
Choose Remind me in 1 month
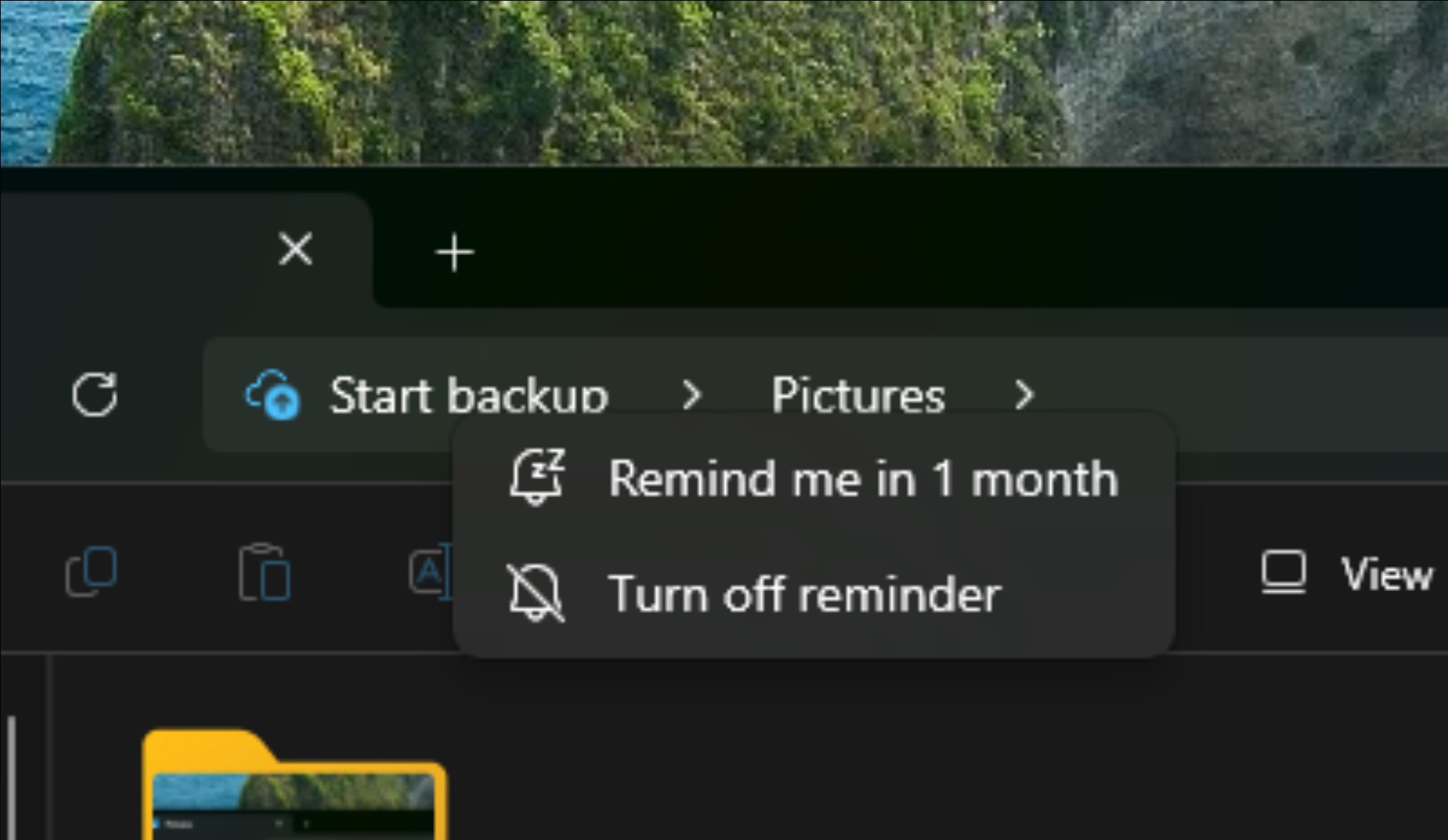[x=862, y=479]
